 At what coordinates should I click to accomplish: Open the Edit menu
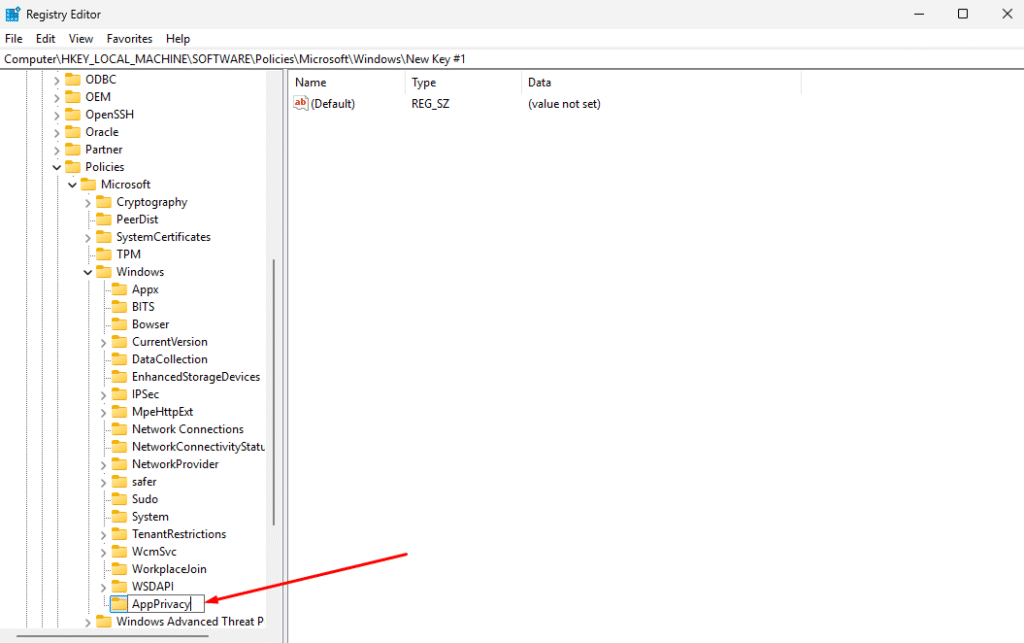pos(45,39)
